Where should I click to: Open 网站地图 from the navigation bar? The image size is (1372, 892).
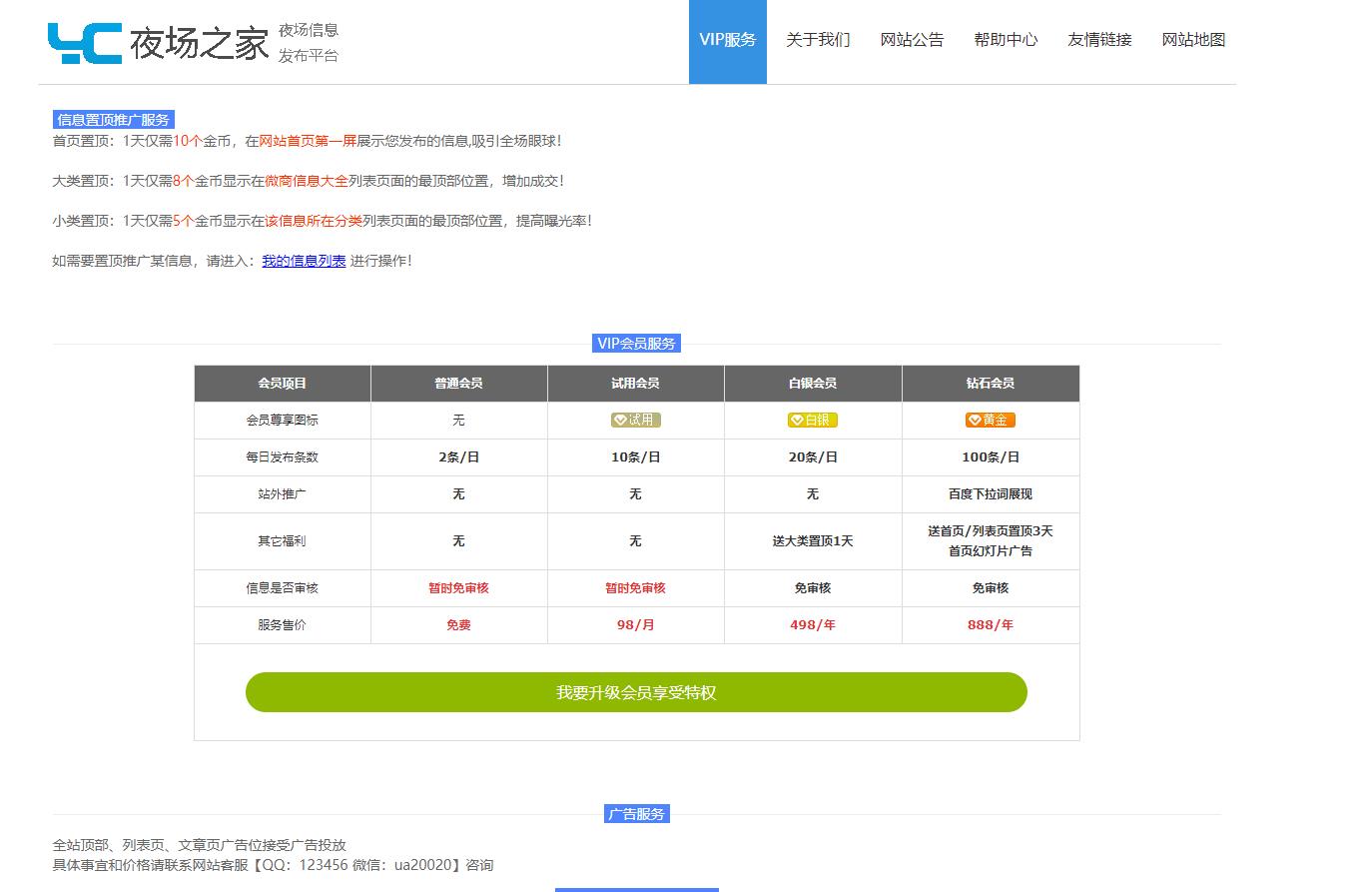pyautogui.click(x=1193, y=40)
